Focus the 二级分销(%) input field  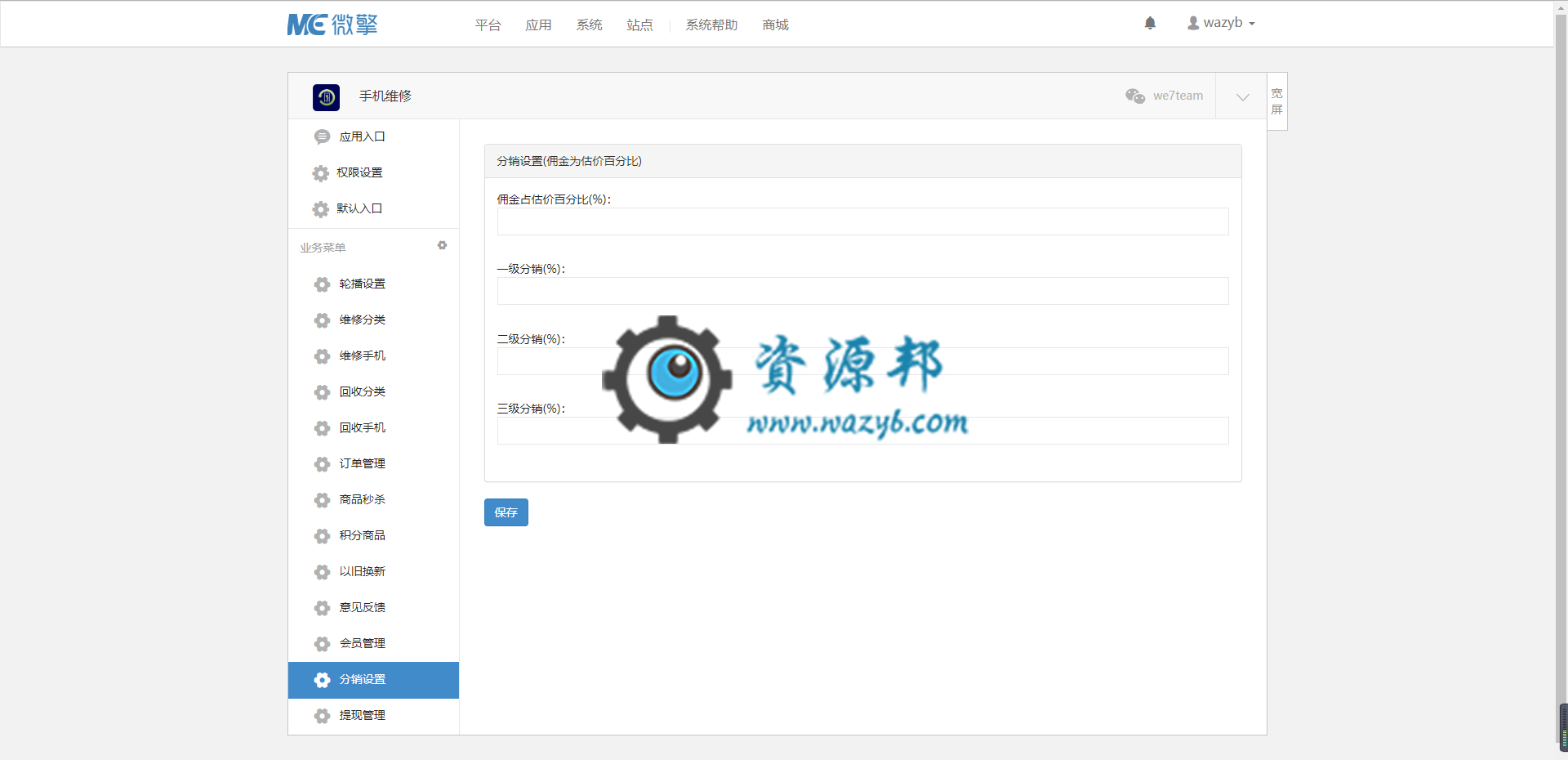pyautogui.click(x=862, y=361)
